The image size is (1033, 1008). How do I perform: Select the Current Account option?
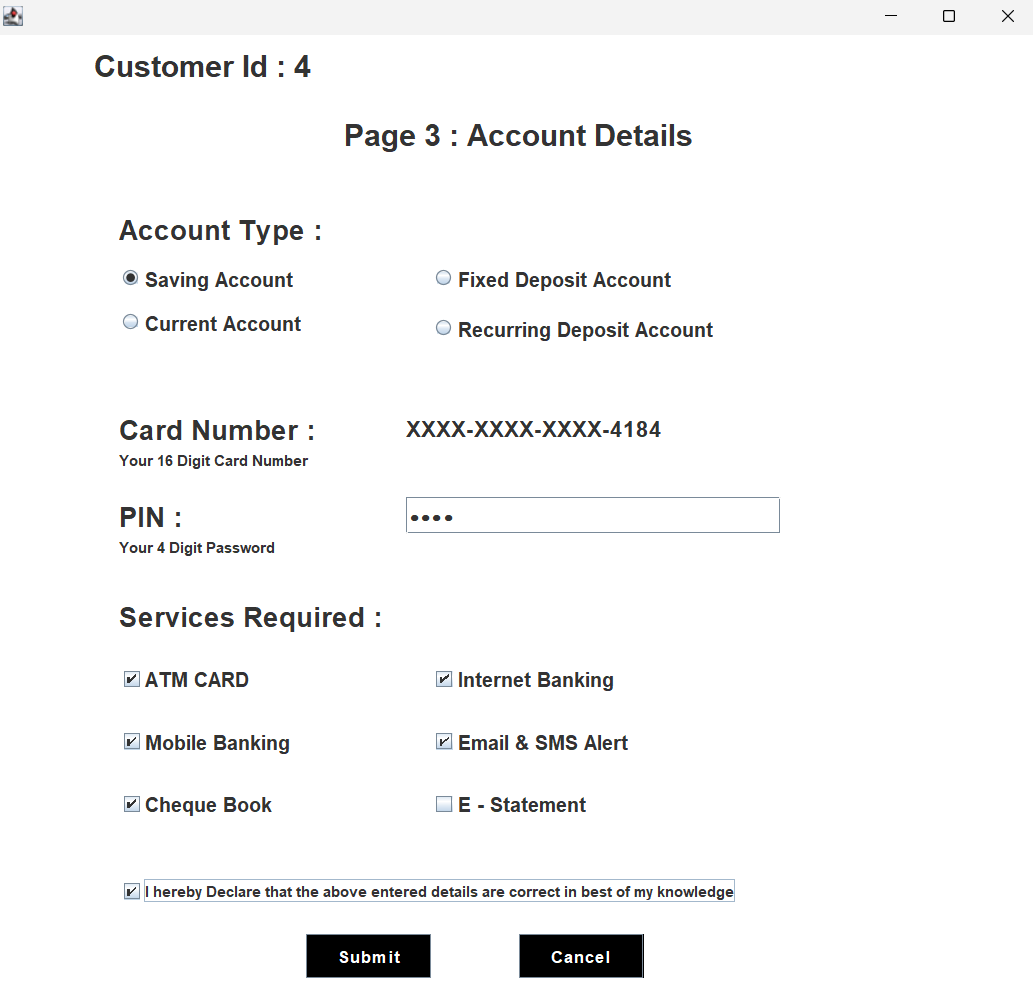tap(130, 322)
